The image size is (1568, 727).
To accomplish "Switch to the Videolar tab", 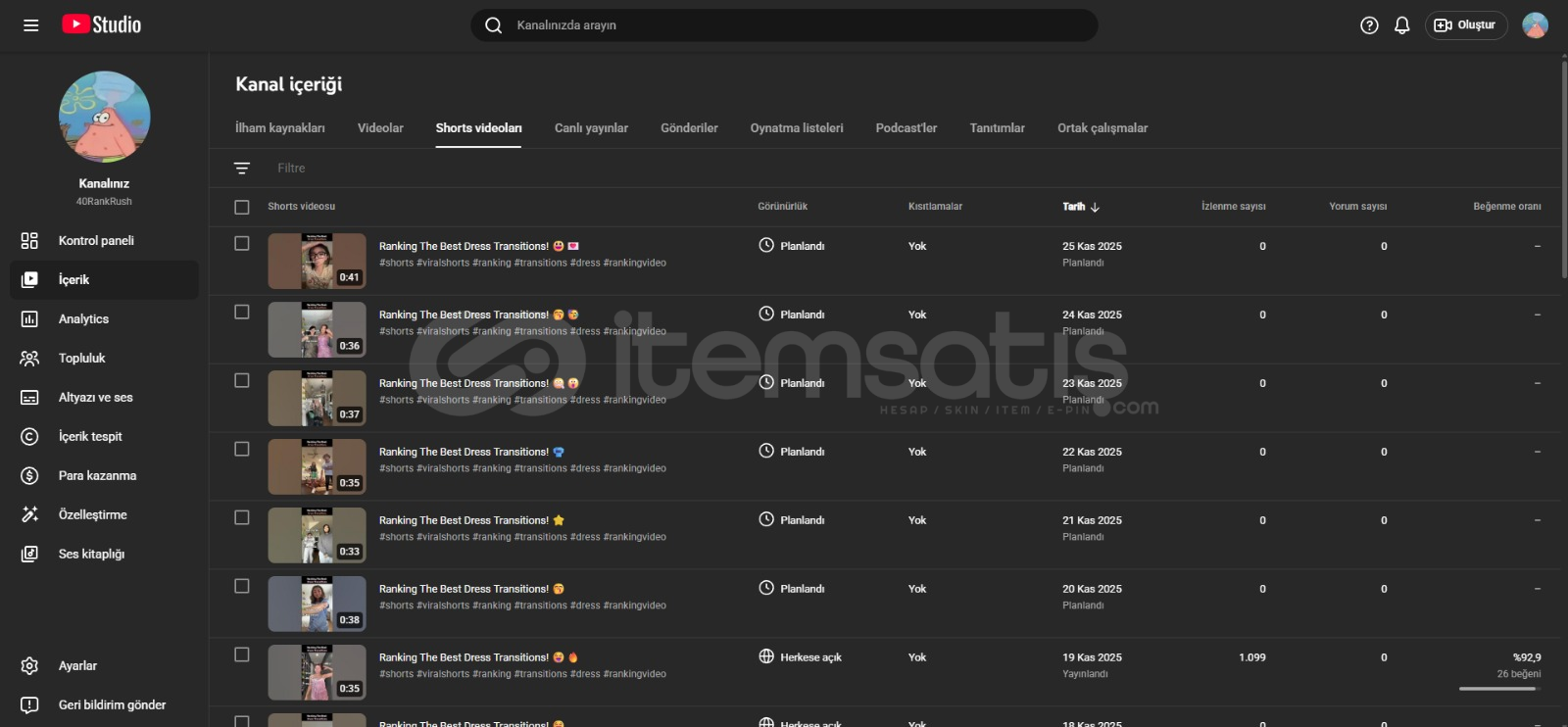I will click(x=380, y=128).
